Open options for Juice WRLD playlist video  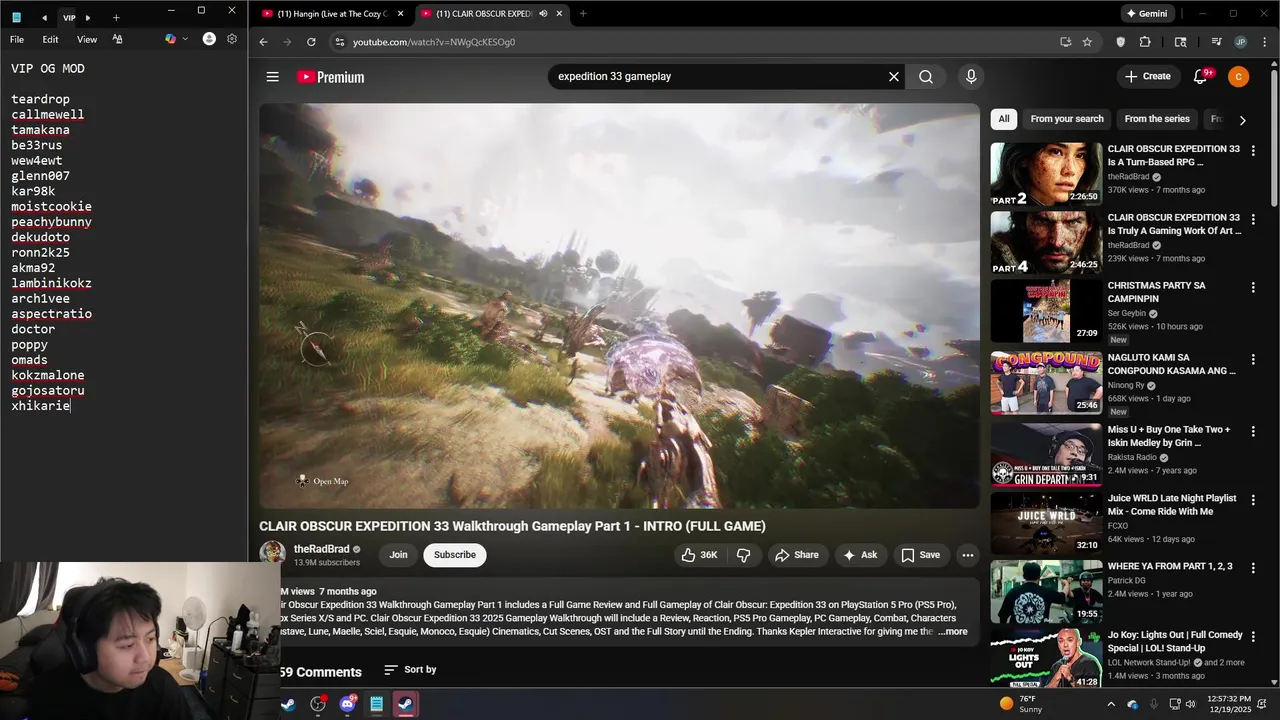[1253, 500]
